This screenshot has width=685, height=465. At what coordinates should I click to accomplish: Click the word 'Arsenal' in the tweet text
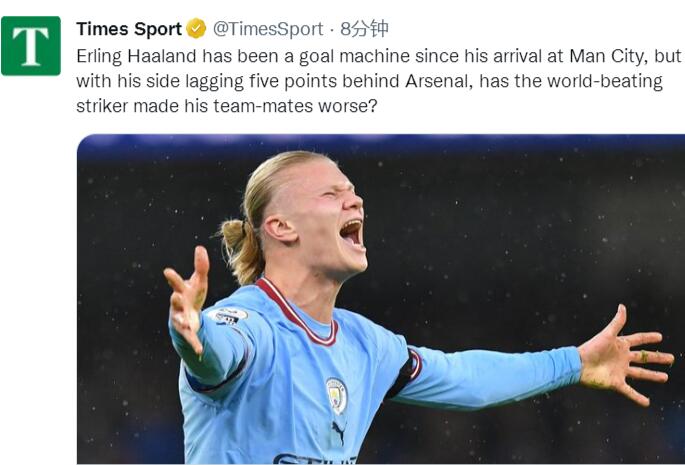point(439,81)
